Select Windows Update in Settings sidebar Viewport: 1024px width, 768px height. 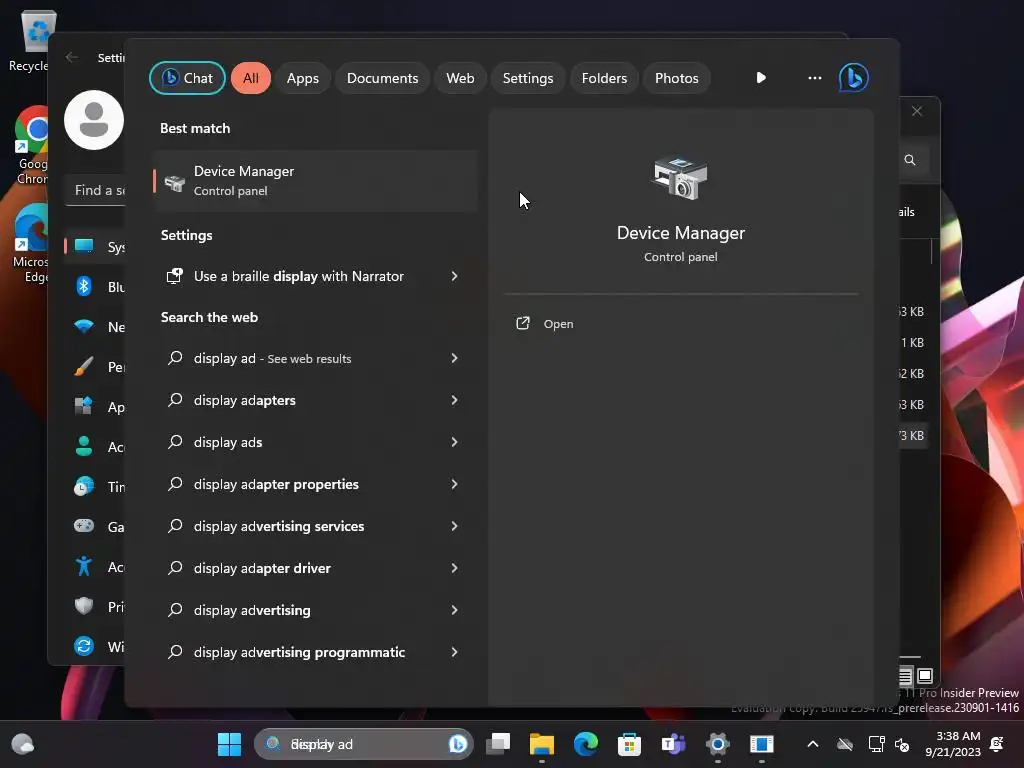click(95, 647)
